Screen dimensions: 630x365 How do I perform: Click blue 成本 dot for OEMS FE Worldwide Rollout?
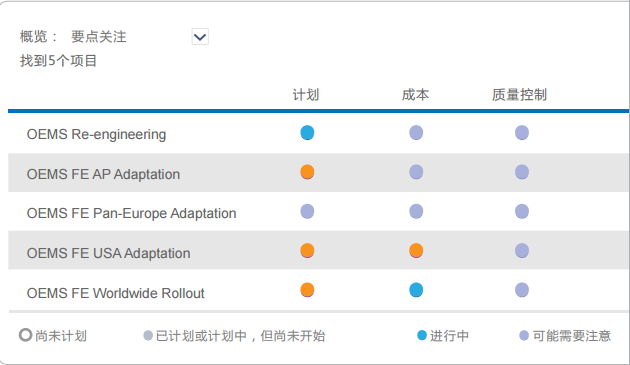pyautogui.click(x=416, y=290)
